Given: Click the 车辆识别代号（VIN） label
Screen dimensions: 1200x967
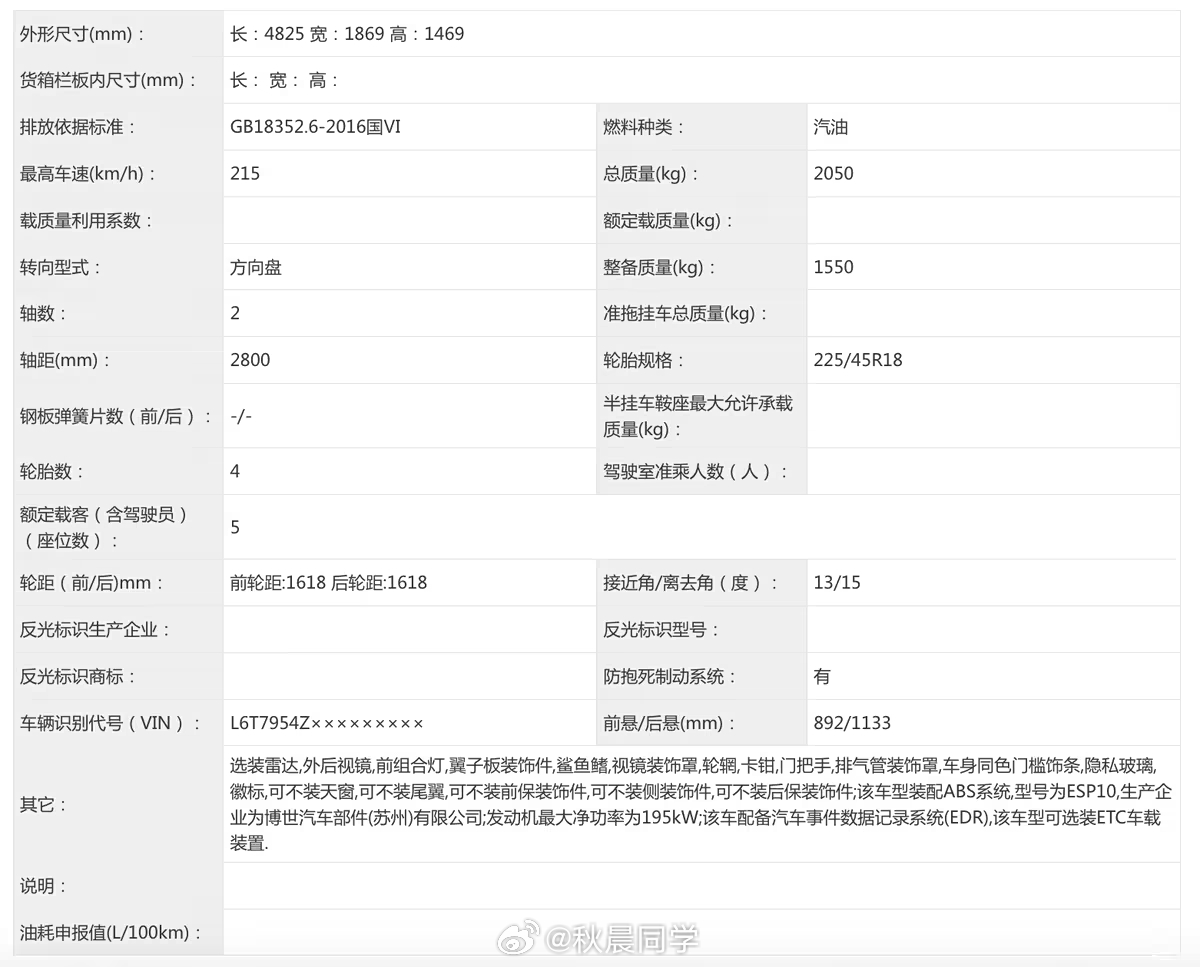Looking at the screenshot, I should [110, 723].
